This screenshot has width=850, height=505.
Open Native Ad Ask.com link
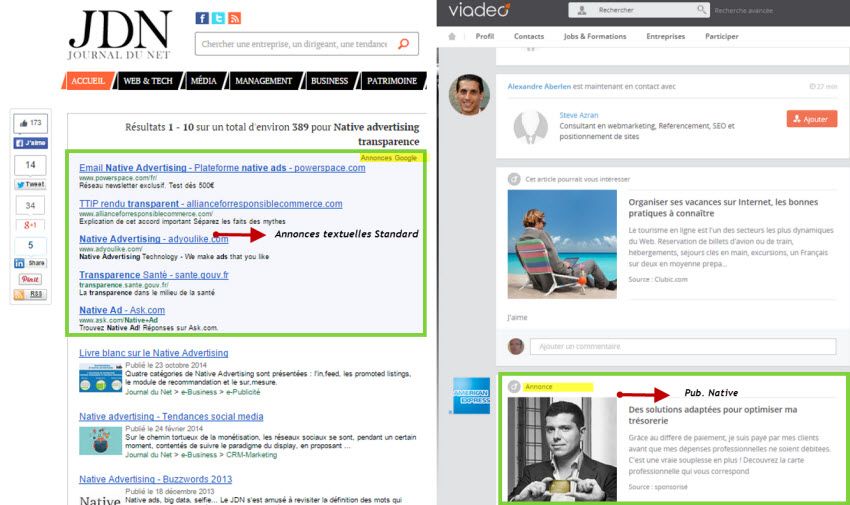122,310
